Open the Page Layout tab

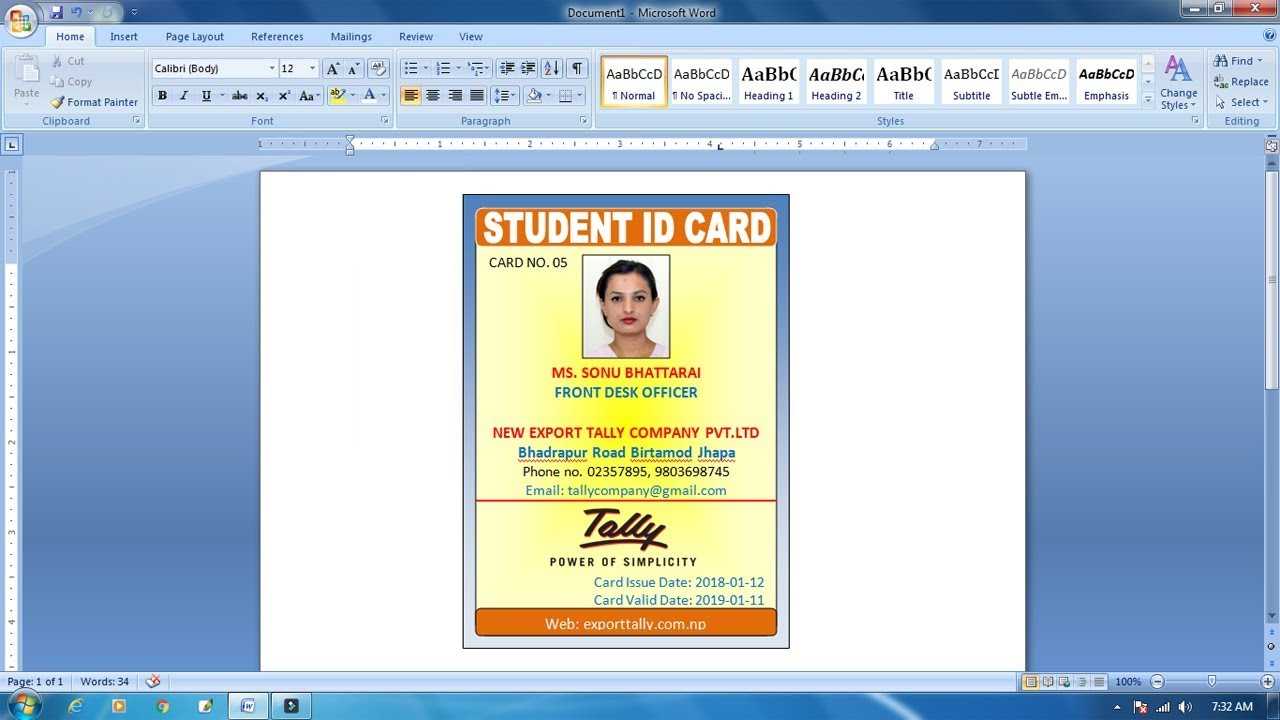pyautogui.click(x=194, y=37)
